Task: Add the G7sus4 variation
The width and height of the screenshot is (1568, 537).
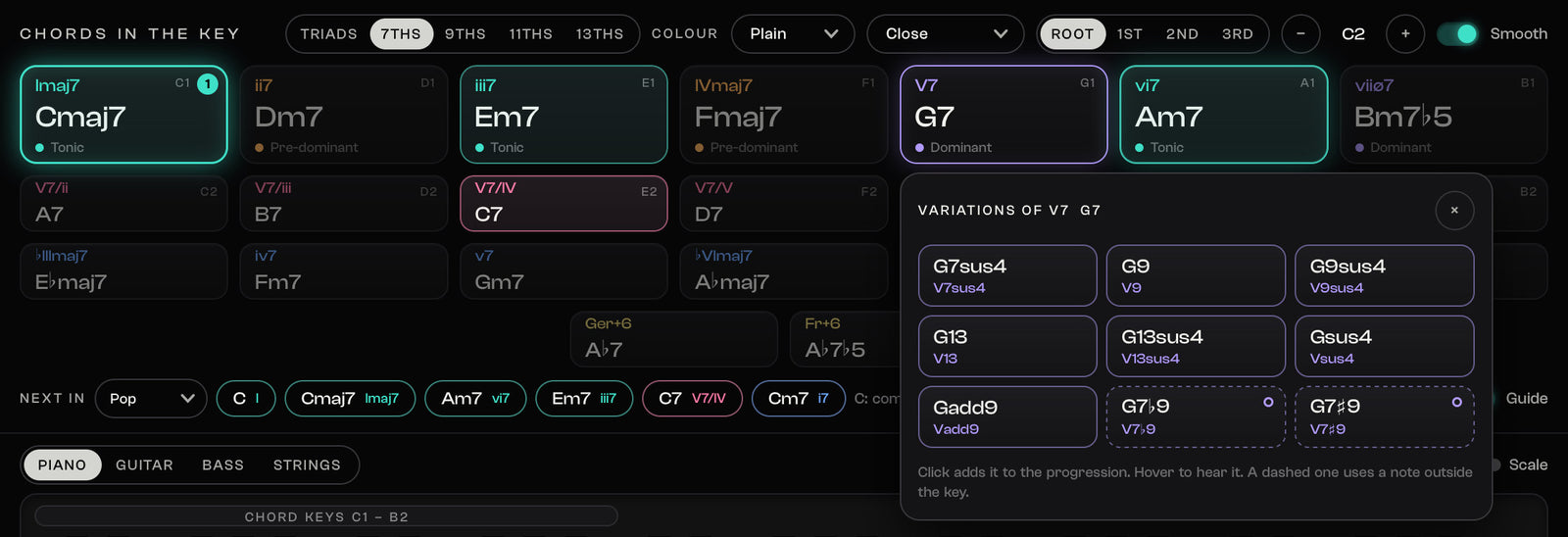Action: [x=1007, y=275]
